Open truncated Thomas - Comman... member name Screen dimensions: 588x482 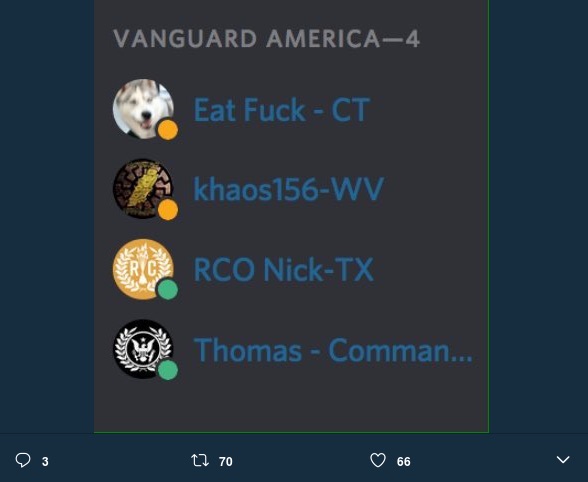(x=333, y=350)
